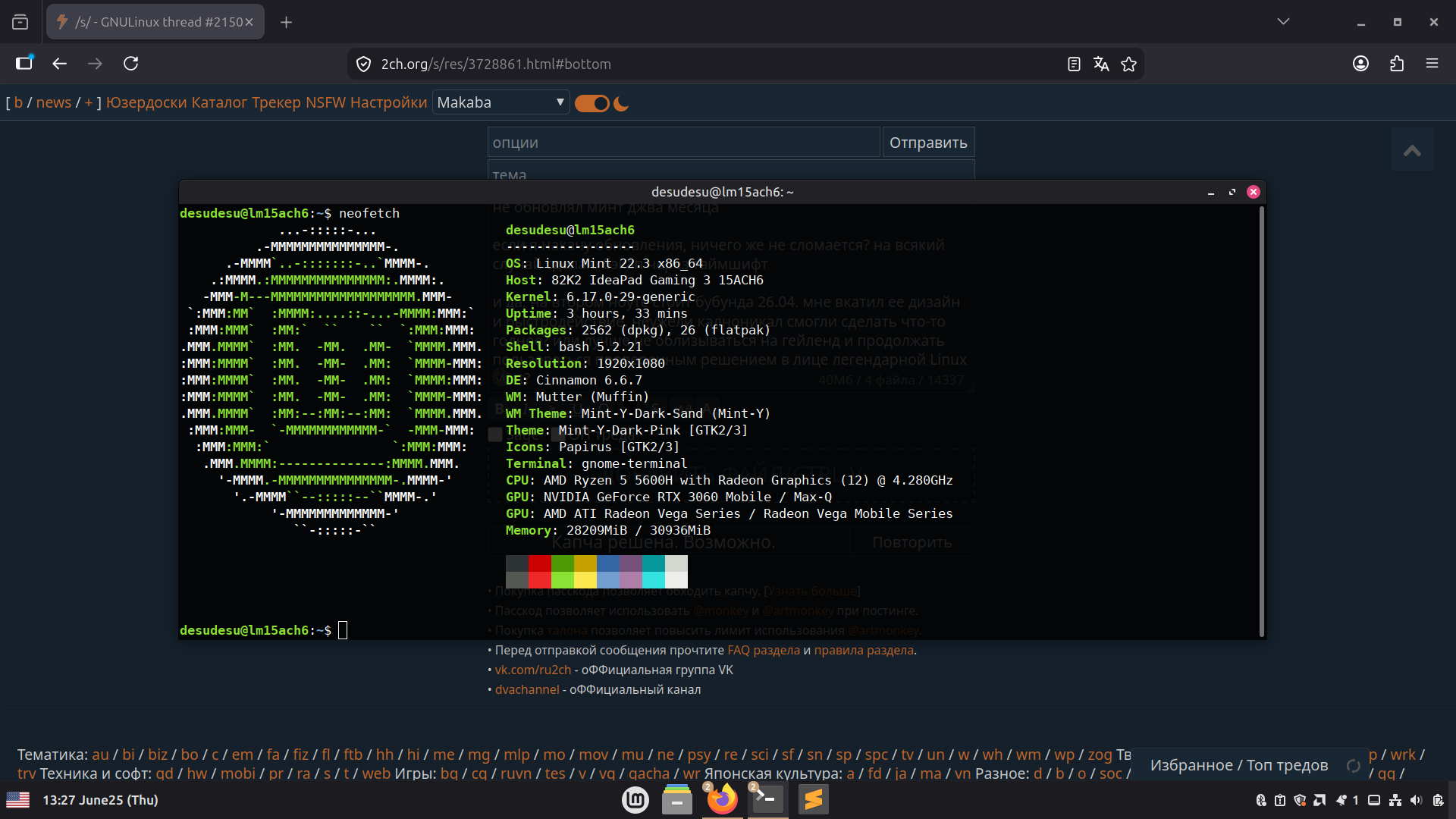Open the vk.com/ru2ch link

click(x=533, y=670)
